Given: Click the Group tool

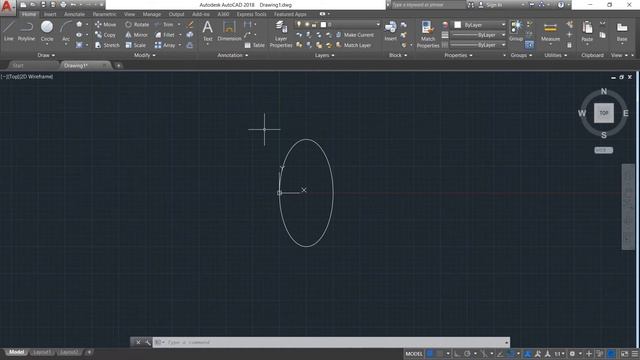Looking at the screenshot, I should [x=516, y=31].
